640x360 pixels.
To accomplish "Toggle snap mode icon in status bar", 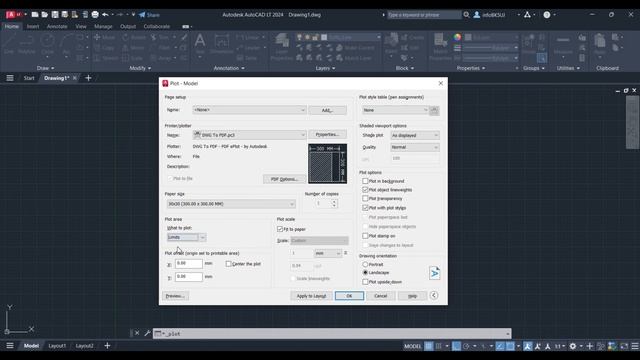I will pyautogui.click(x=438, y=346).
